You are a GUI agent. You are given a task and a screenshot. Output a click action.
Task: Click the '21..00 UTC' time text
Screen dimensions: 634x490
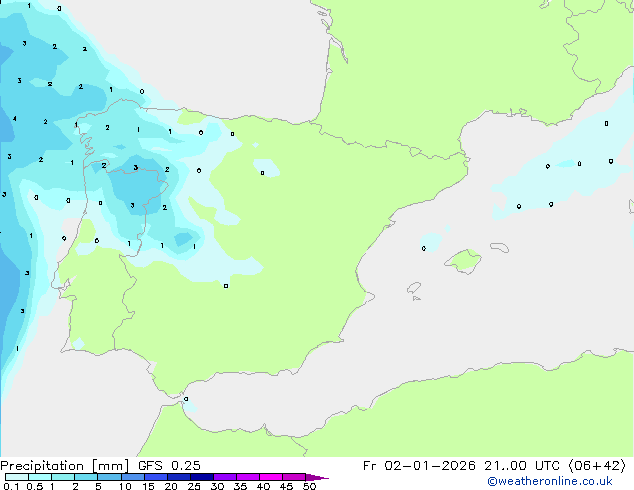click(x=522, y=466)
